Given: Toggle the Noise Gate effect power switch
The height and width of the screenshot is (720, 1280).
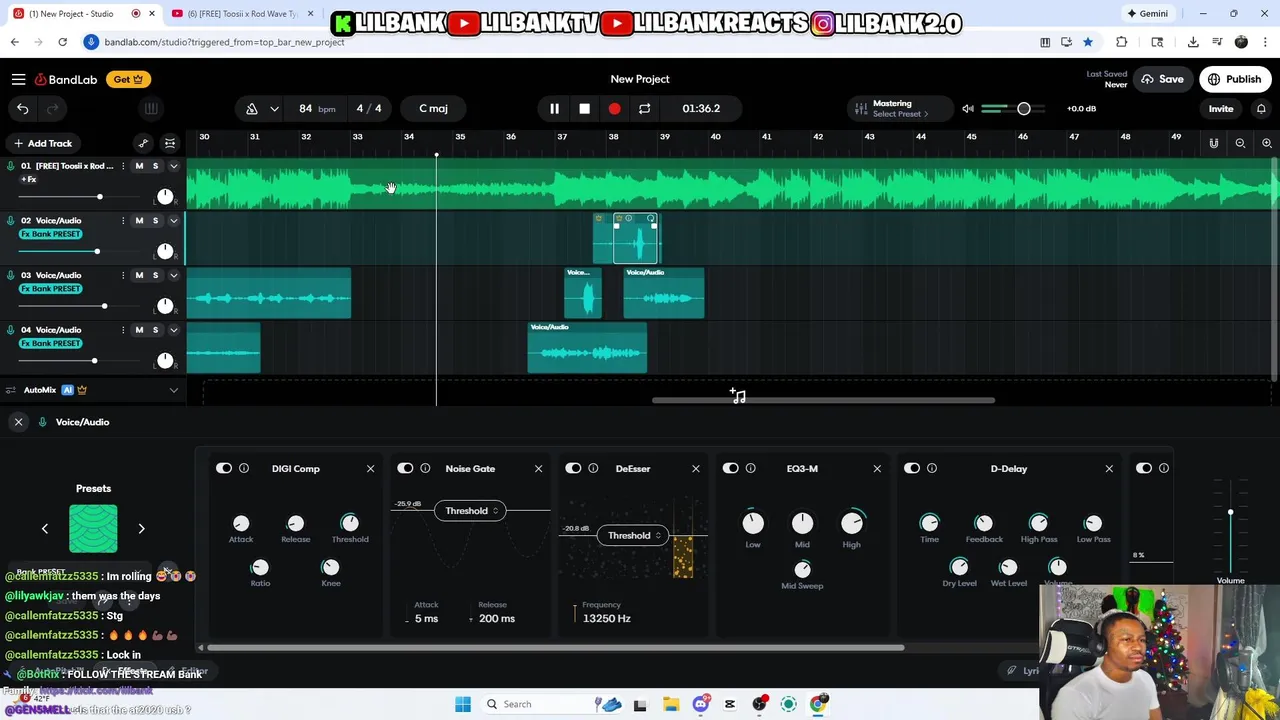Looking at the screenshot, I should tap(405, 468).
